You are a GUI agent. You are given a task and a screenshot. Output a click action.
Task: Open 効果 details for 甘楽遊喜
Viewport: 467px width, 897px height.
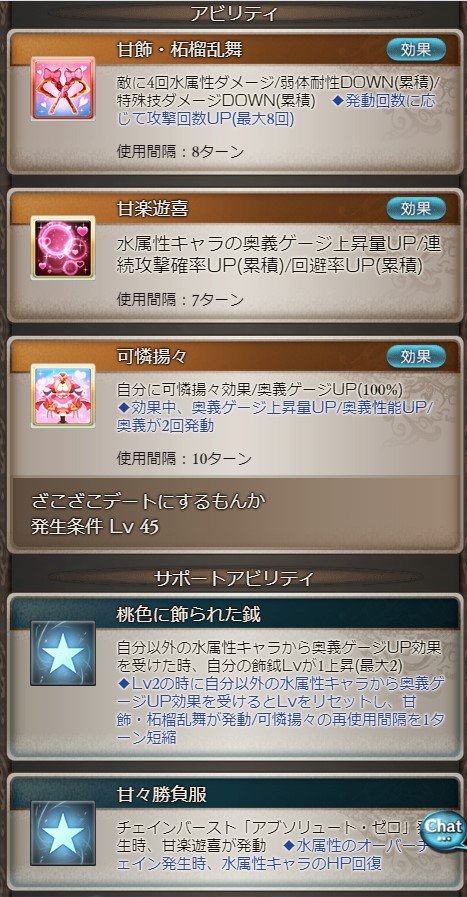(416, 208)
